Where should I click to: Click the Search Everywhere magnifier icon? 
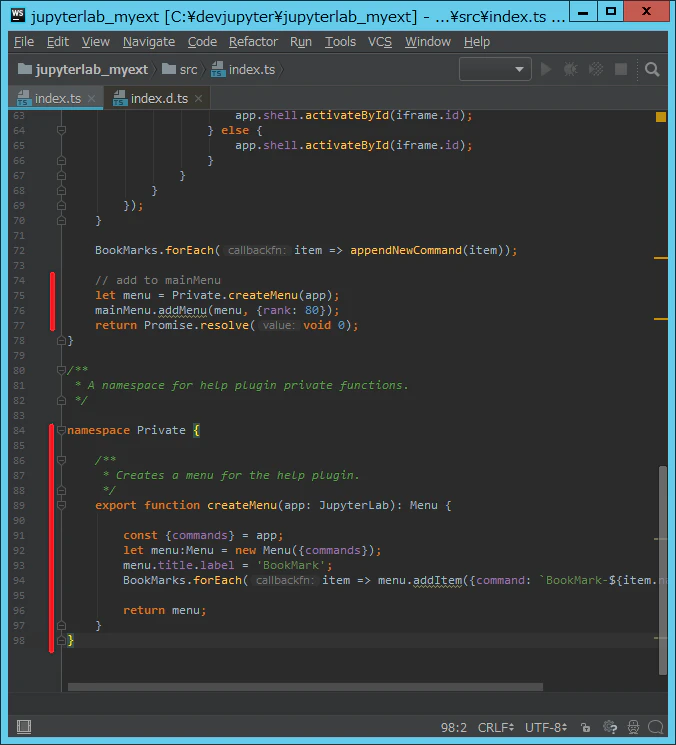coord(652,69)
